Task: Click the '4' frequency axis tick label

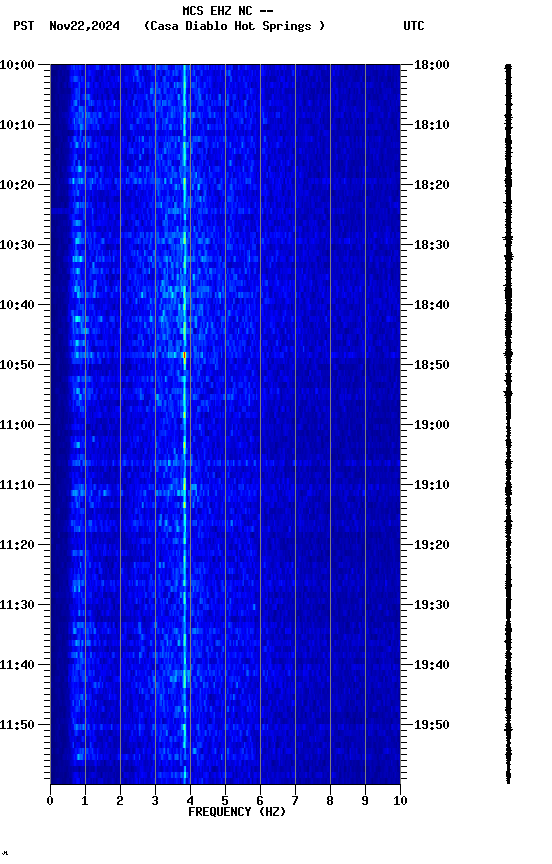Action: 190,801
